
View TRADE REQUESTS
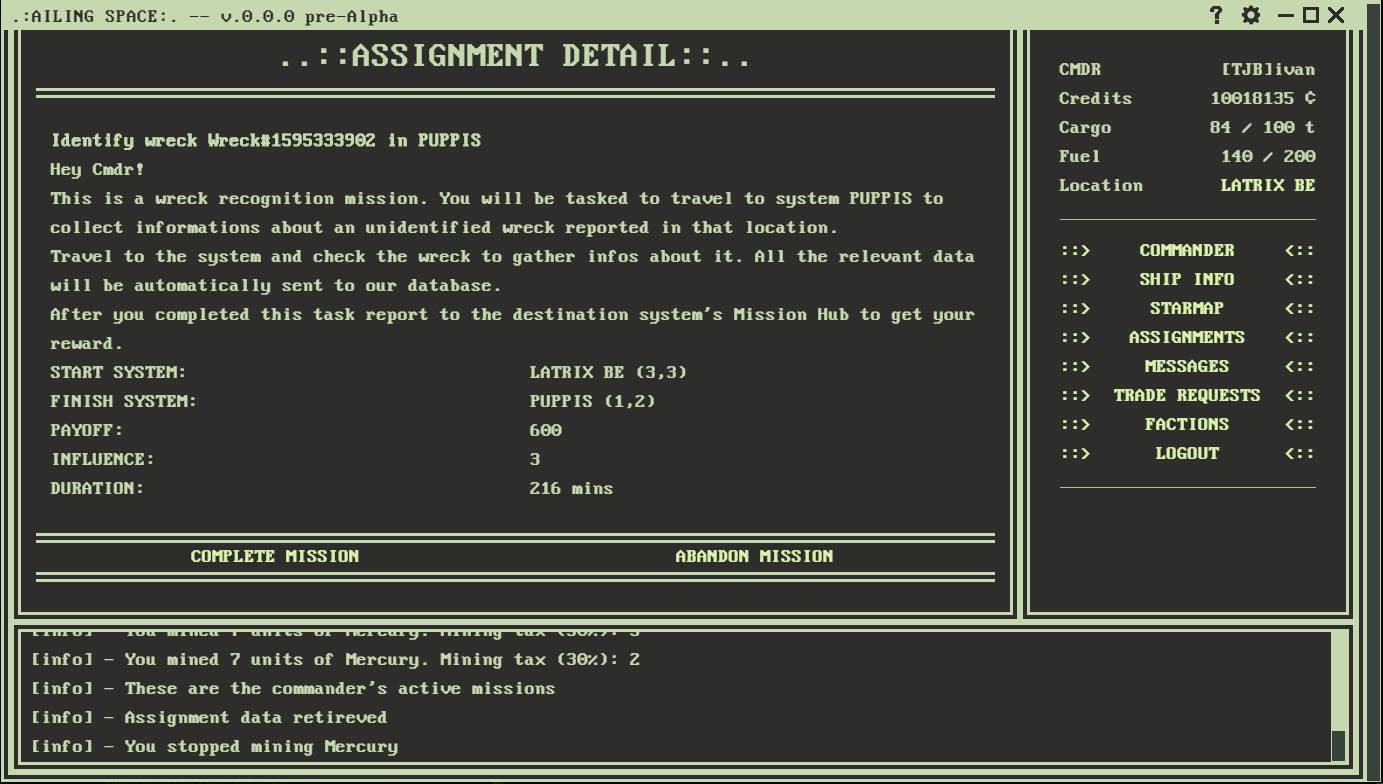pyautogui.click(x=1186, y=395)
